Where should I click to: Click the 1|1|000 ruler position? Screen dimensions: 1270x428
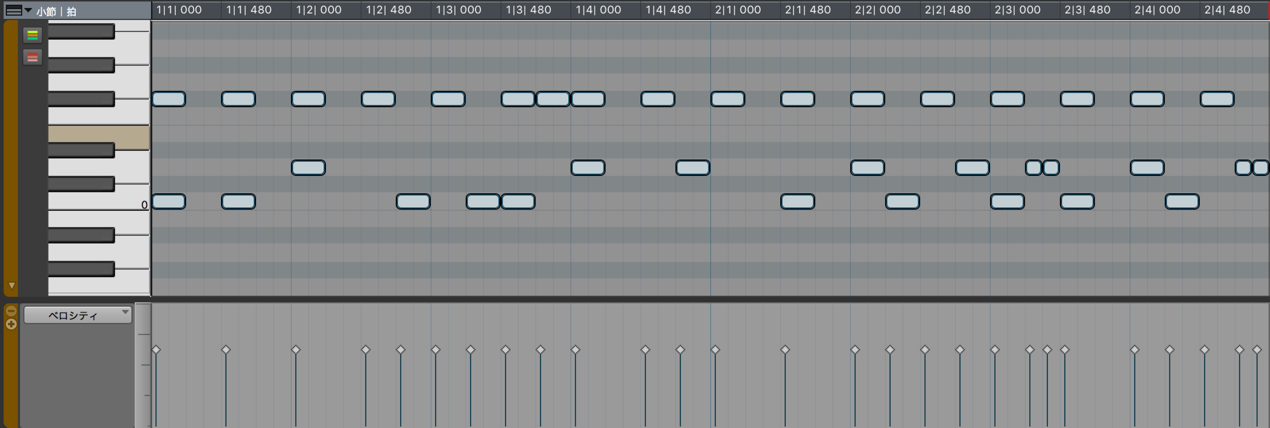coord(179,10)
